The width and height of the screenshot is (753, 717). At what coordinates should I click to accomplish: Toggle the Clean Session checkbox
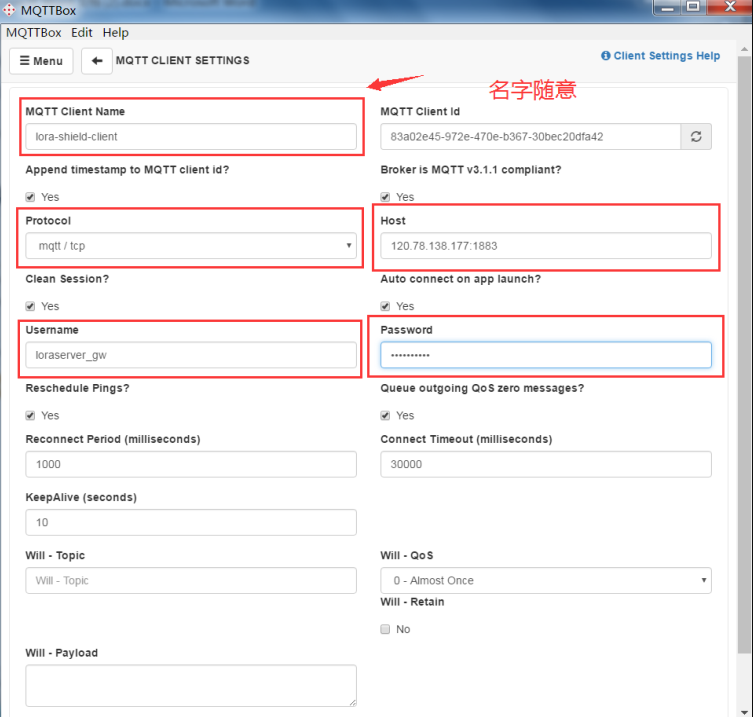coord(30,306)
